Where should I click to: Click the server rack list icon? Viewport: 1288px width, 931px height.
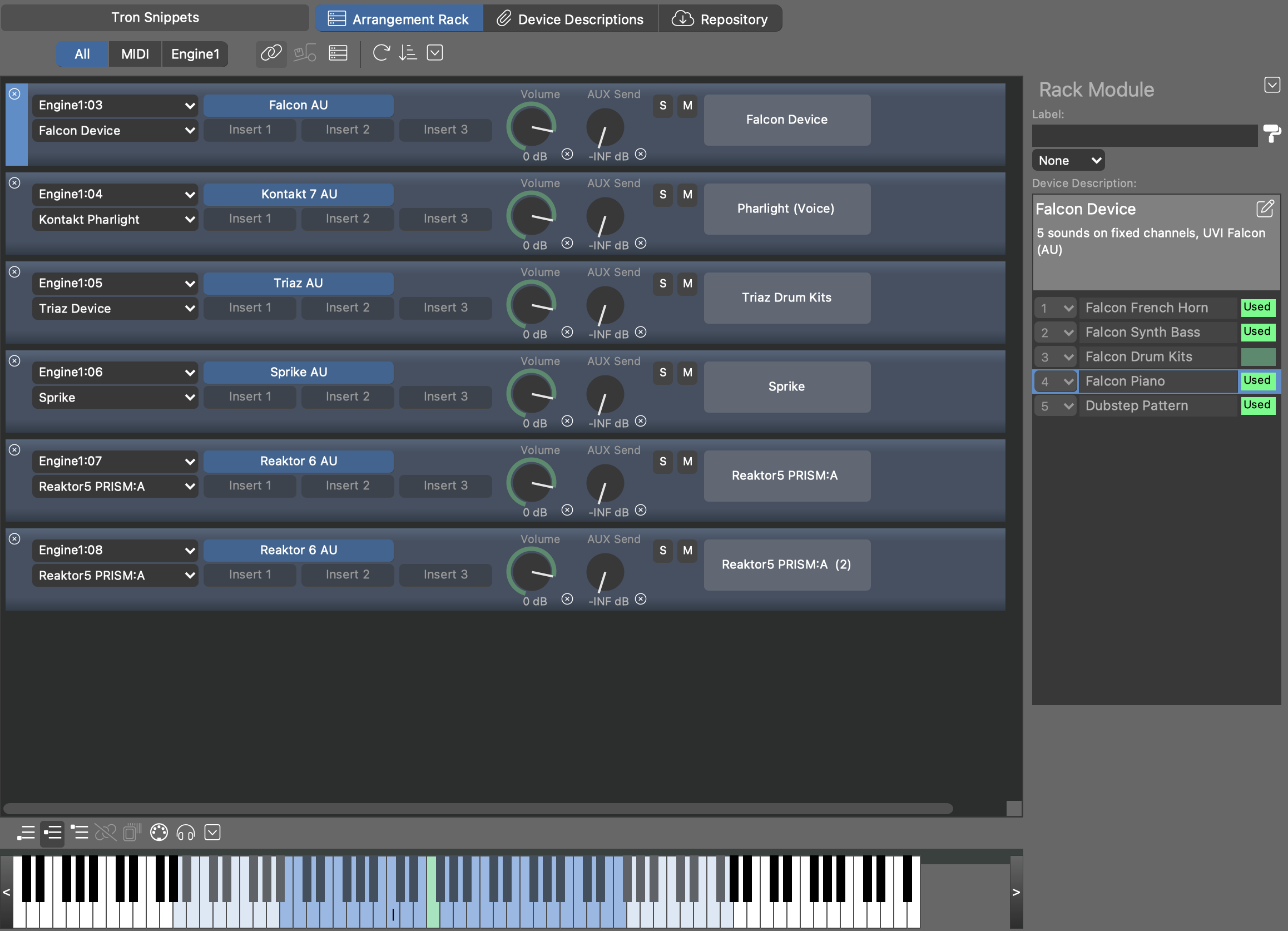click(338, 53)
